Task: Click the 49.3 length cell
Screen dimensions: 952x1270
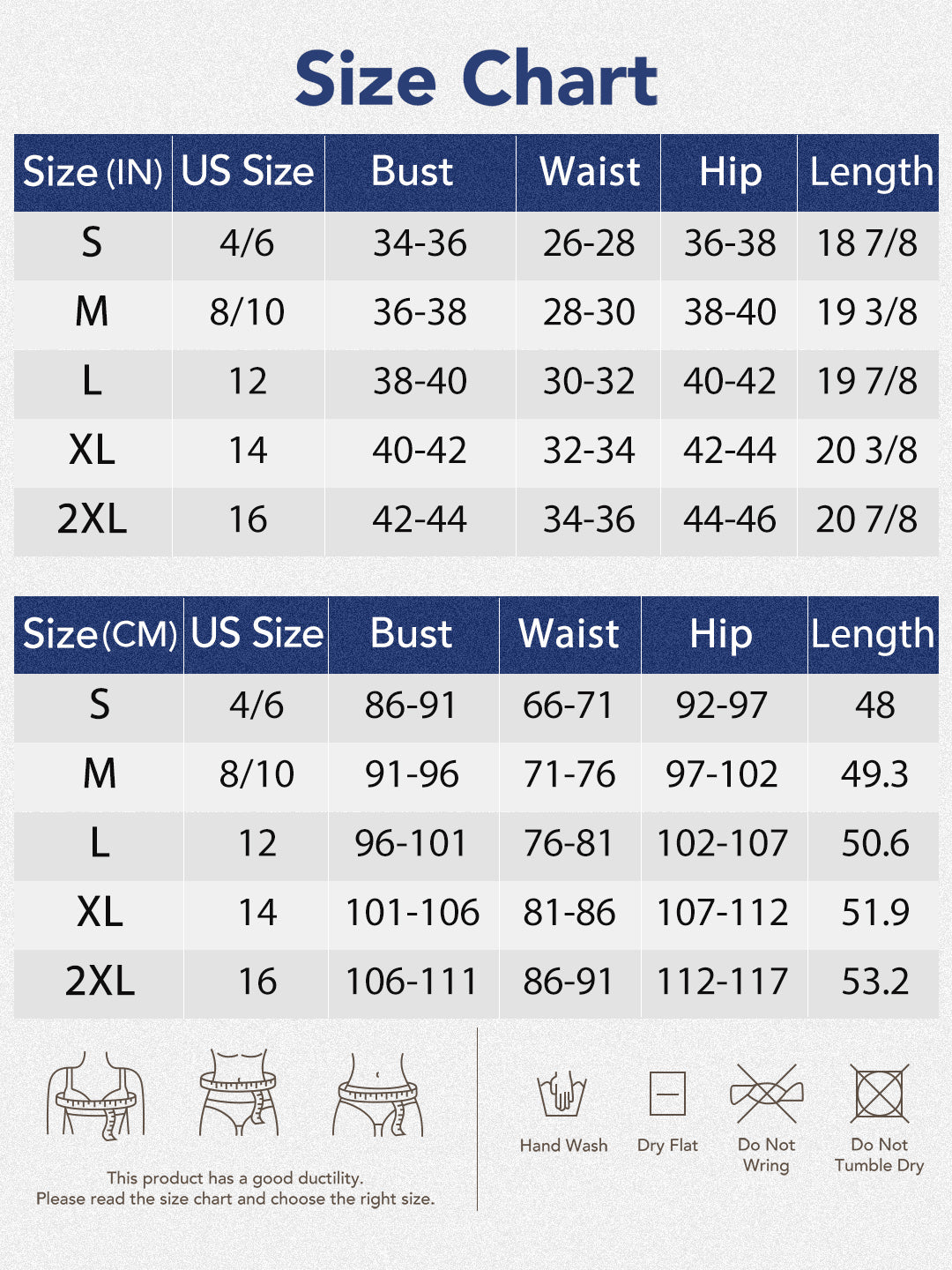Action: click(x=874, y=774)
